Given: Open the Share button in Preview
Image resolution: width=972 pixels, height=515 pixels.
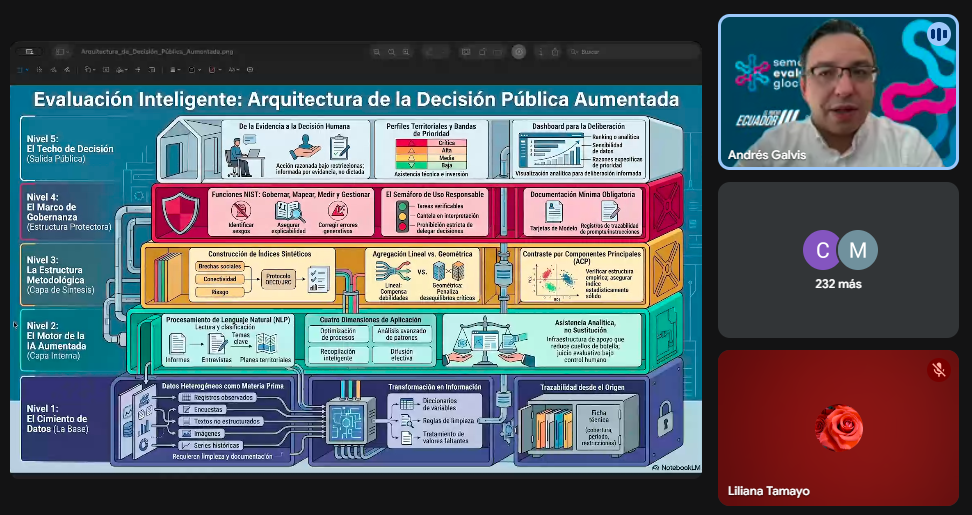Looking at the screenshot, I should pyautogui.click(x=555, y=52).
